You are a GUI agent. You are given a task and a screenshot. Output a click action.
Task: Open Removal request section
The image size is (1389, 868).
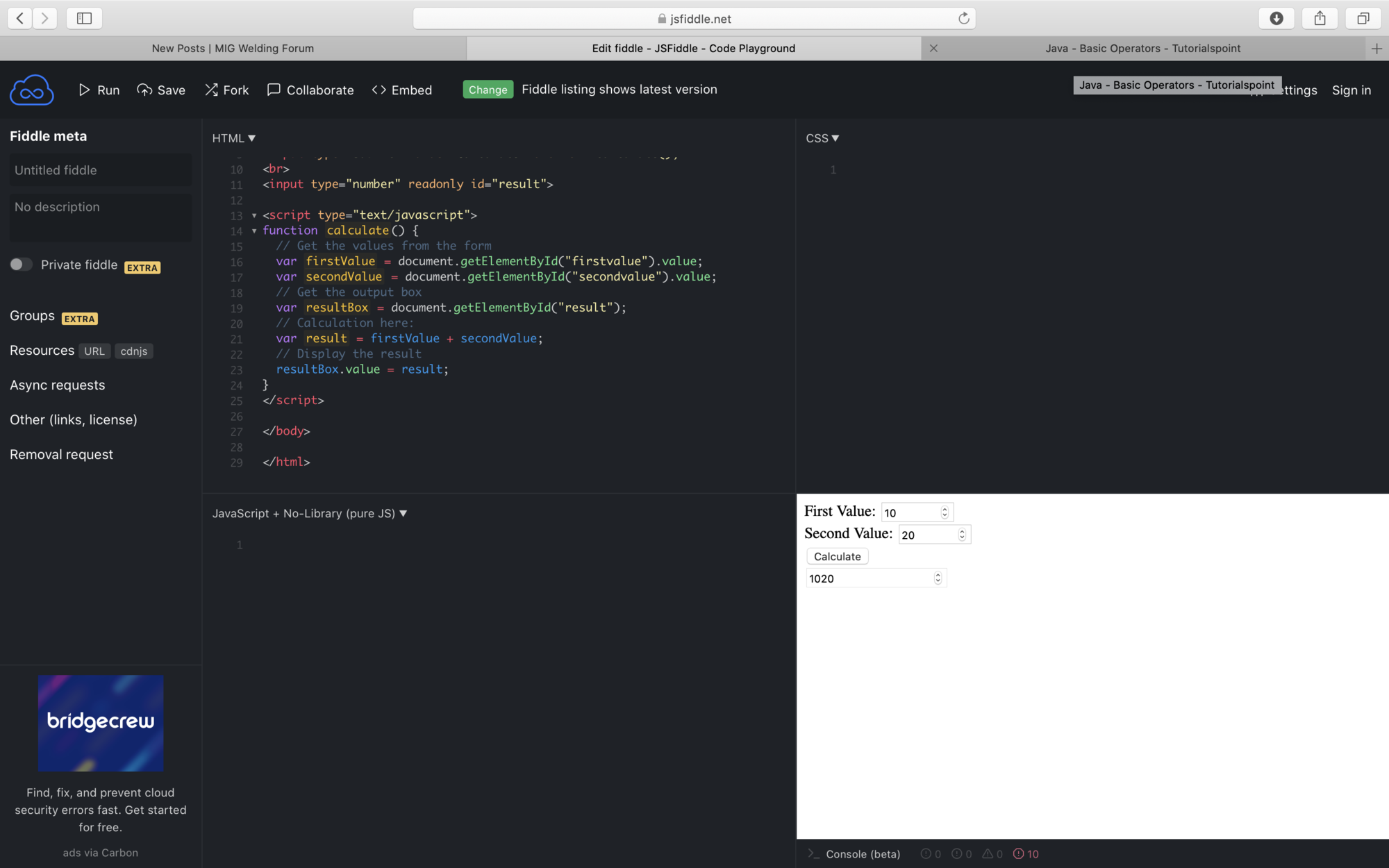pos(61,455)
